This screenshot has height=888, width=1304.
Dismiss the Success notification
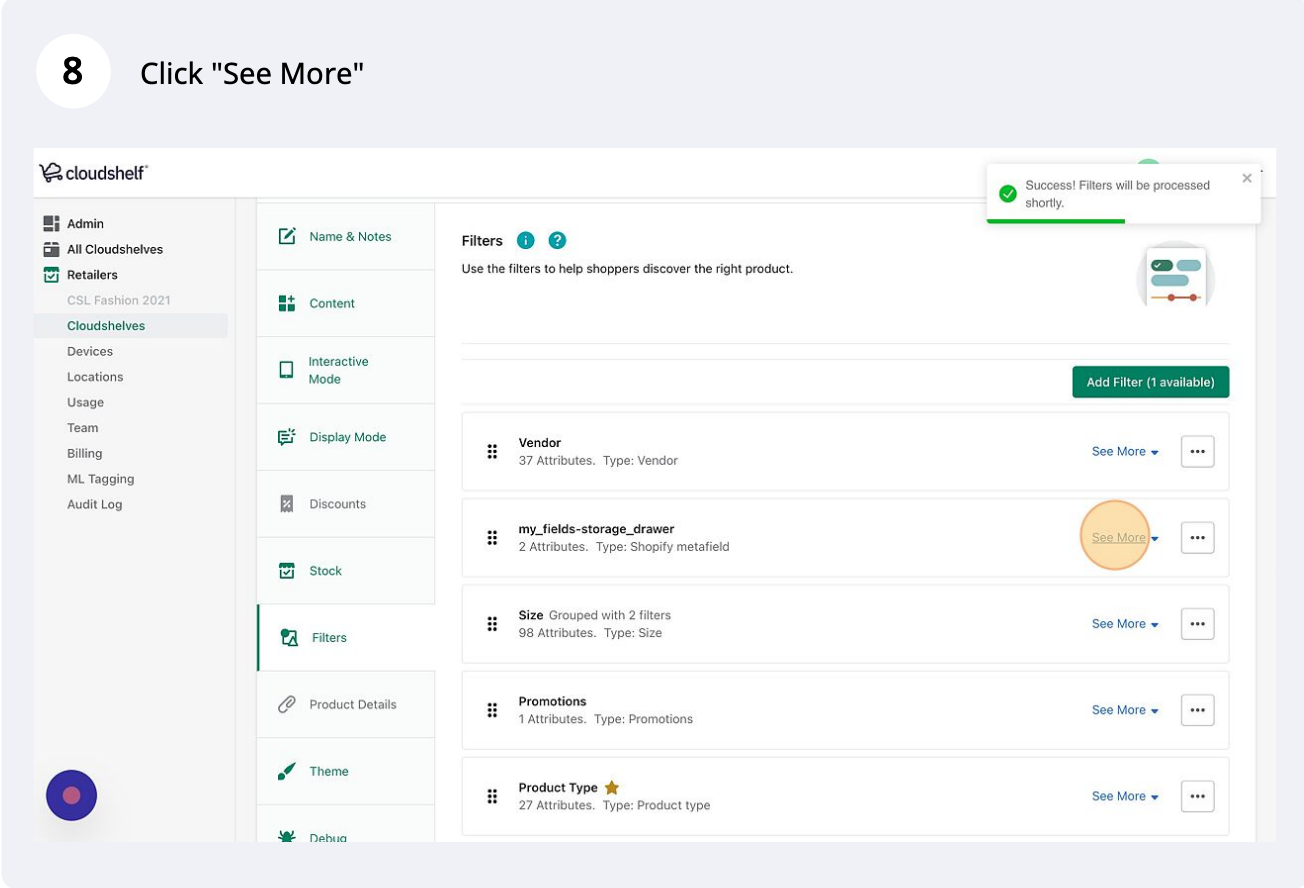[x=1247, y=179]
